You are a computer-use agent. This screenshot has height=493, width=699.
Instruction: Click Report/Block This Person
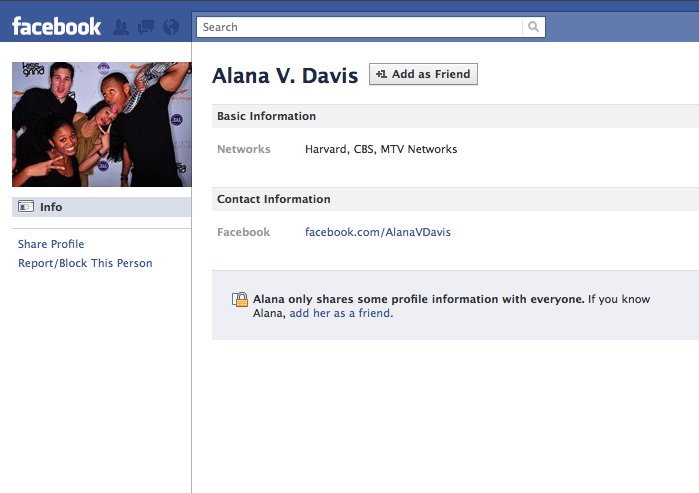coord(85,263)
